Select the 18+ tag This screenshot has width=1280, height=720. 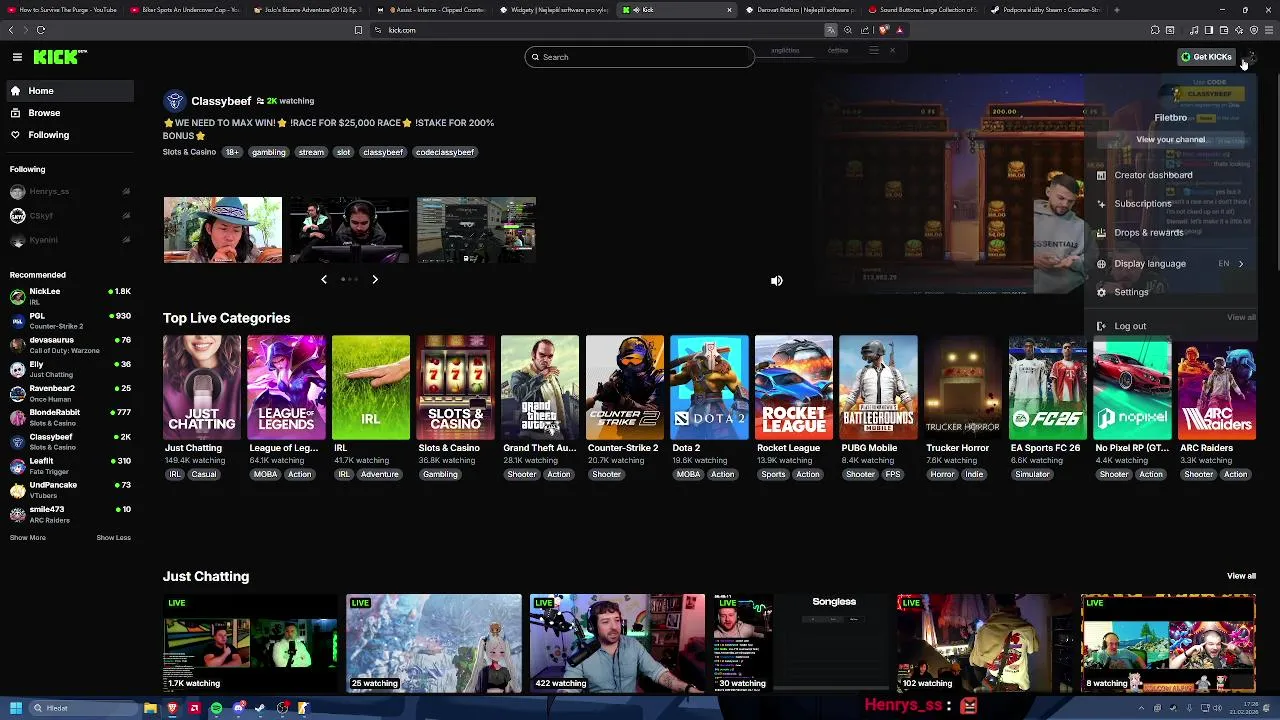pos(232,152)
